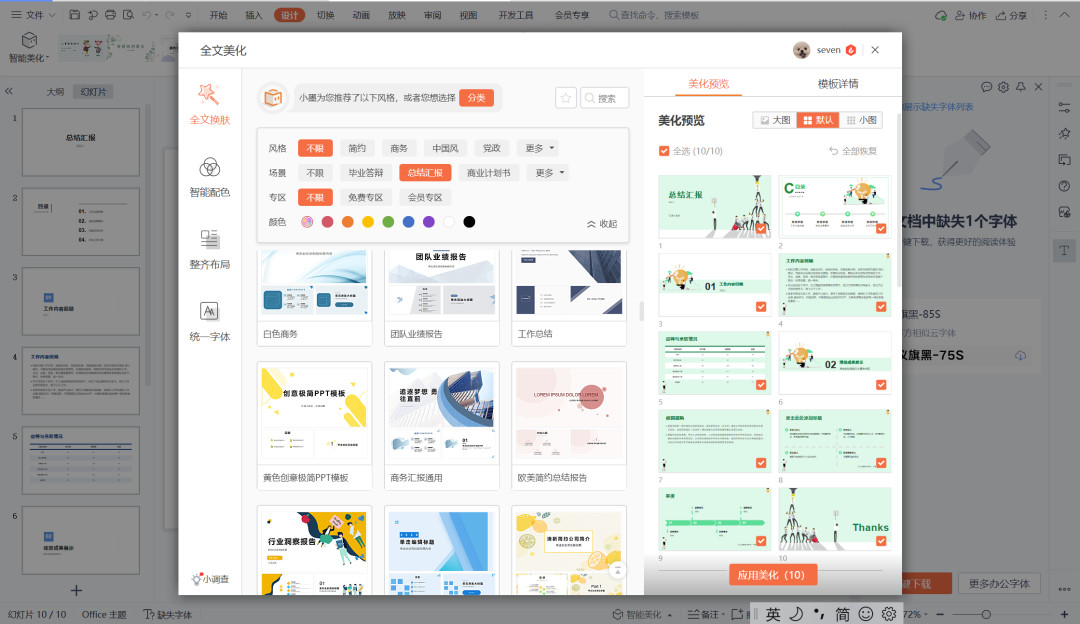This screenshot has height=624, width=1080.
Task: Toggle the 全选 checkbox
Action: 664,151
